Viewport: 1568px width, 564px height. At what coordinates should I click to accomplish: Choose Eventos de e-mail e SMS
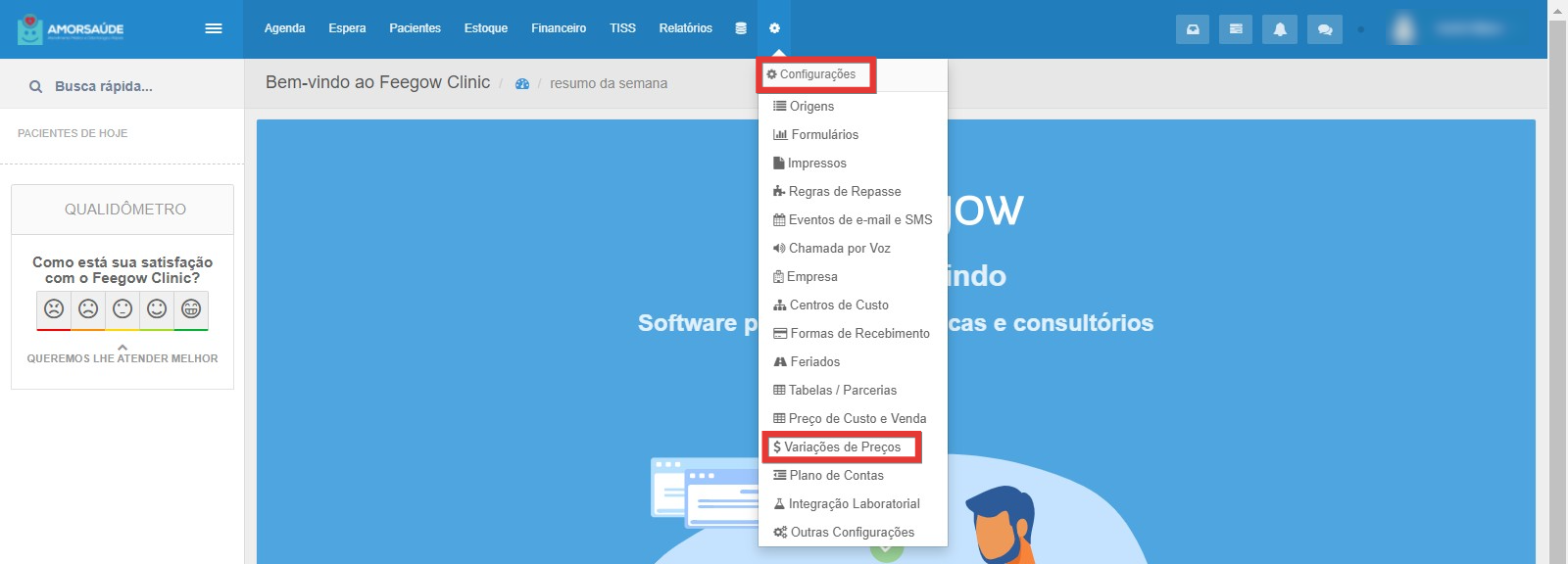pos(853,219)
